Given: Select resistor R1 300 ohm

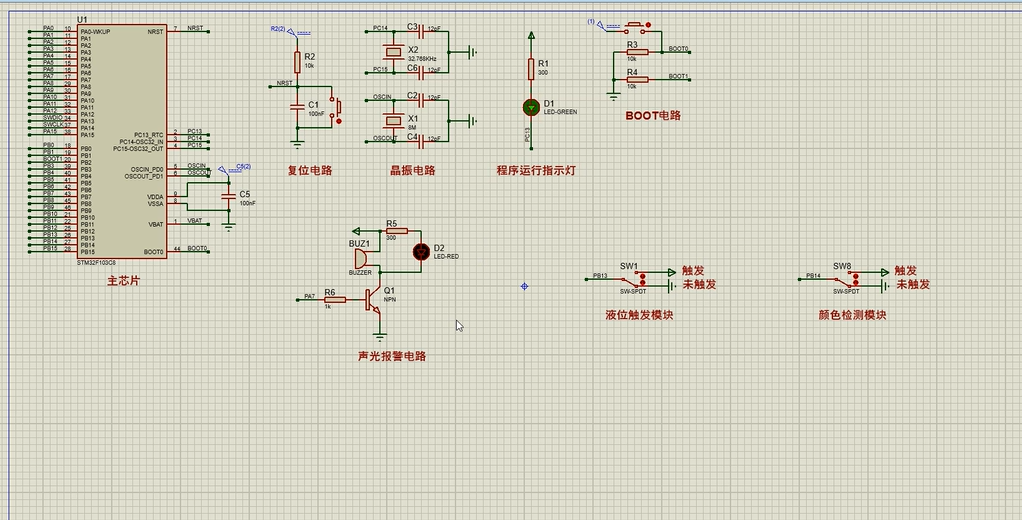Looking at the screenshot, I should (x=531, y=68).
